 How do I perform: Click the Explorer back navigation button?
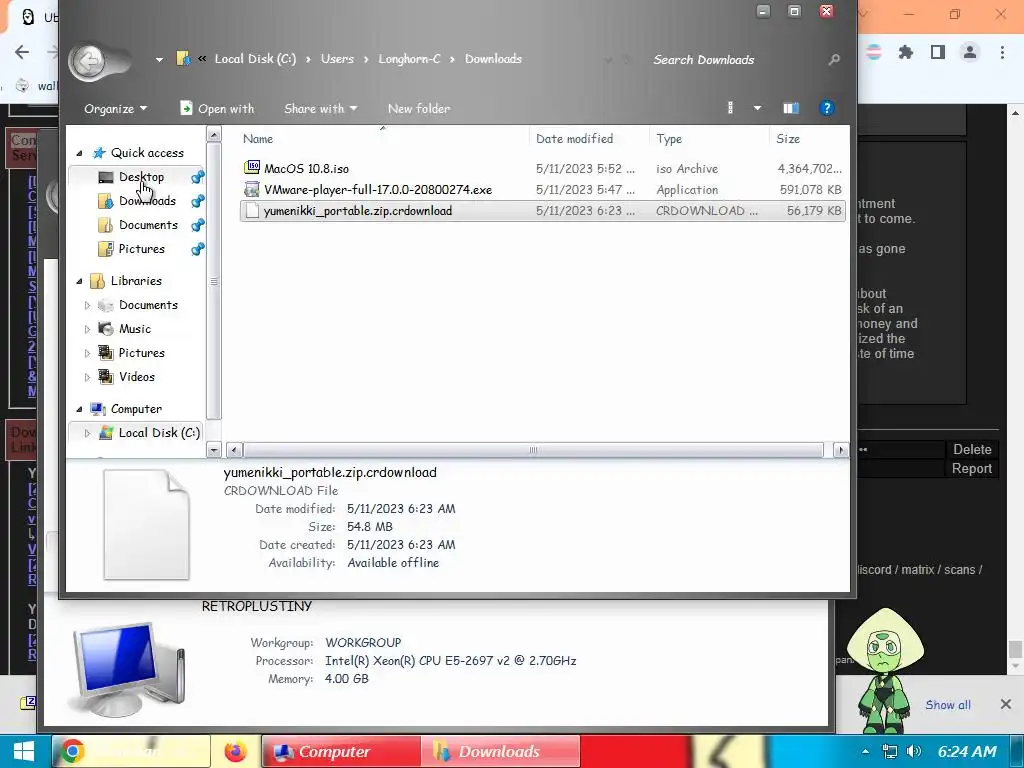pyautogui.click(x=89, y=62)
